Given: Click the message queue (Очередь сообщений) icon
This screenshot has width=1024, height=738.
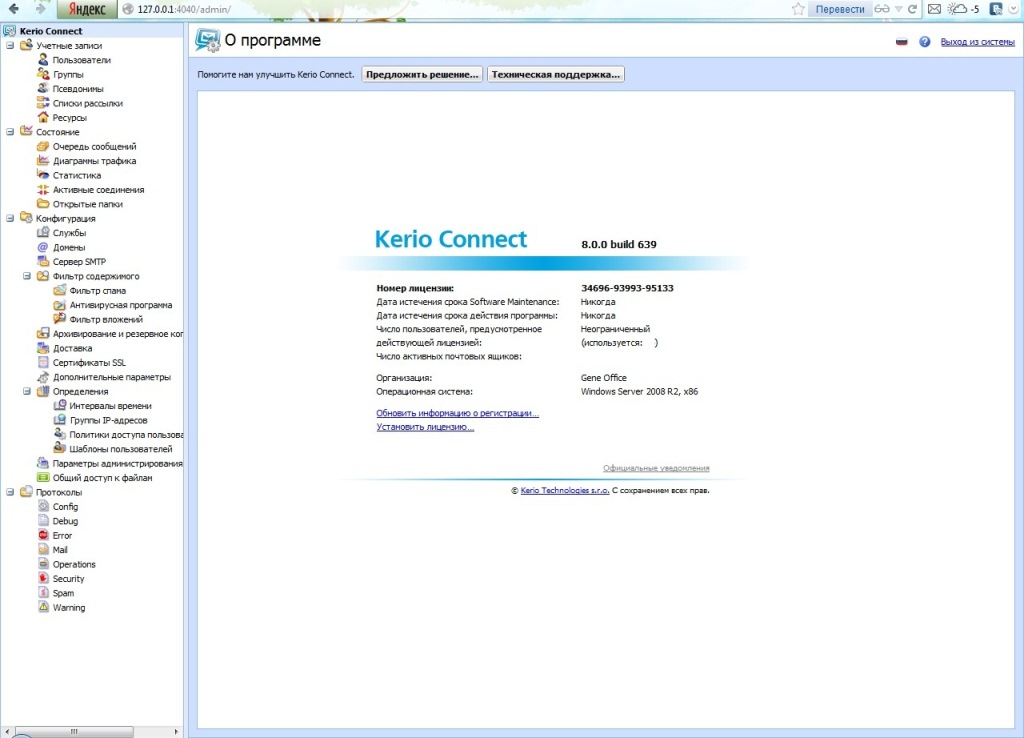Looking at the screenshot, I should (43, 146).
